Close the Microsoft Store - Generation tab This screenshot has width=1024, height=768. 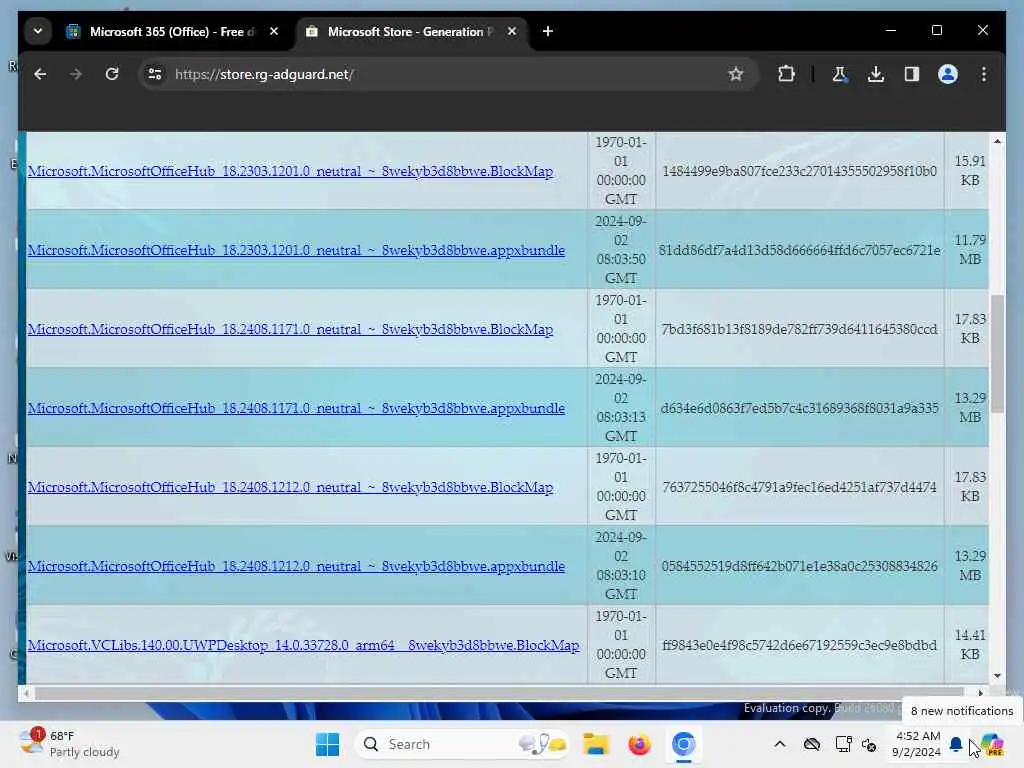click(x=512, y=31)
